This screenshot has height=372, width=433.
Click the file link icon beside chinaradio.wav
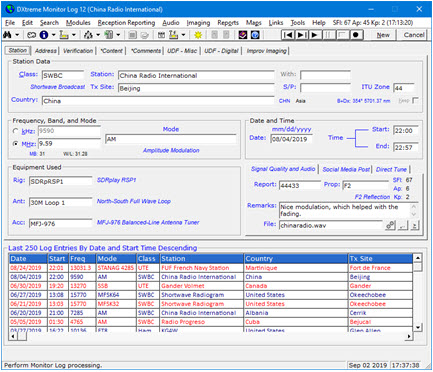point(390,226)
